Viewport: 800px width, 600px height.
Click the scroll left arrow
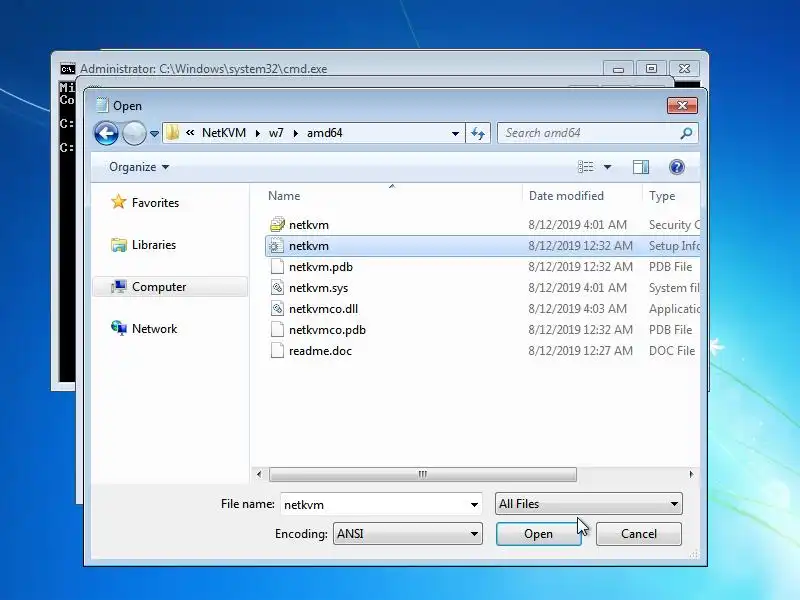259,474
